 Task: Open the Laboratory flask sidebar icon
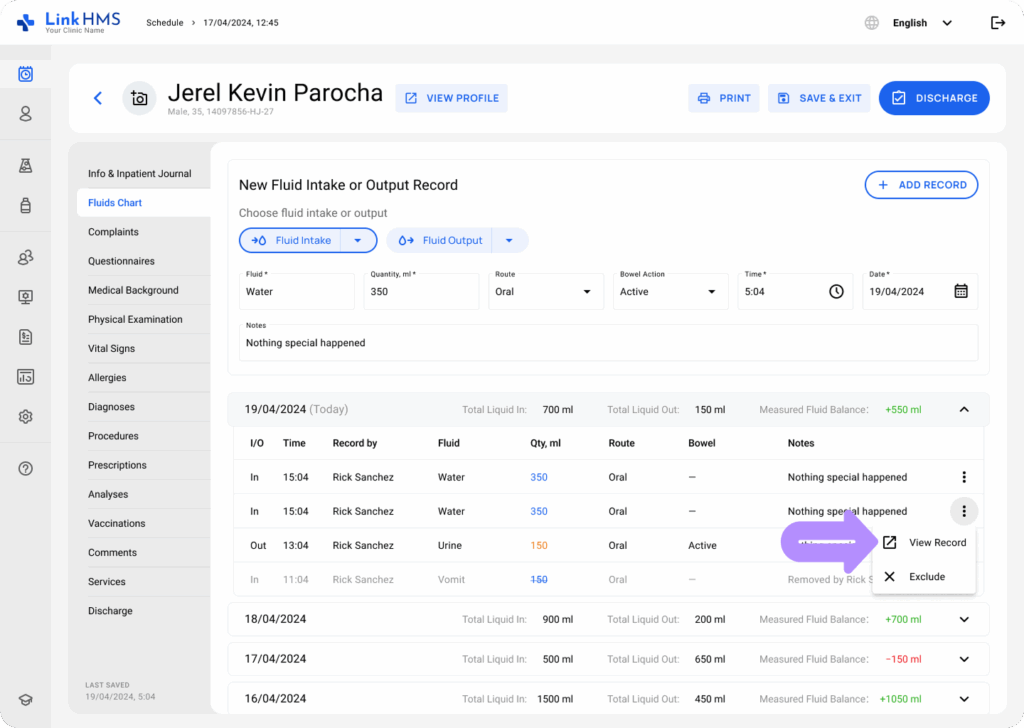click(26, 166)
